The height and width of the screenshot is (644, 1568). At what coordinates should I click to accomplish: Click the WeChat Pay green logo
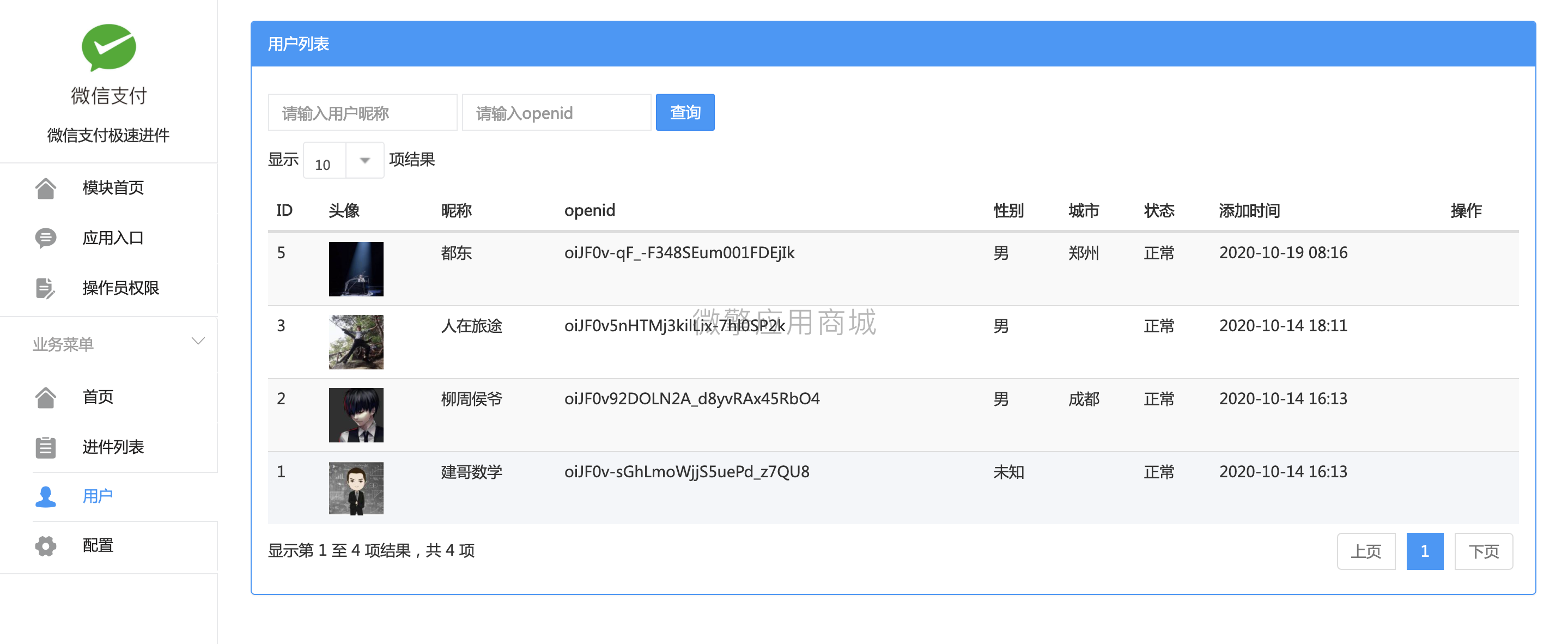108,47
